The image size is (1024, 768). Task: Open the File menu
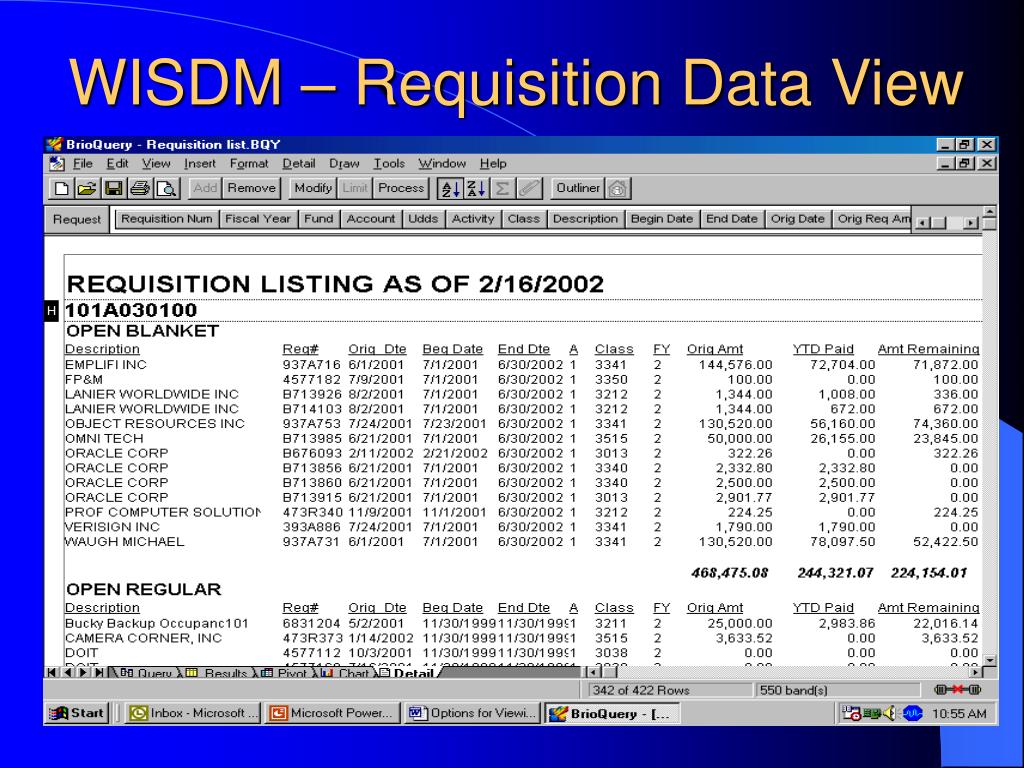click(82, 163)
